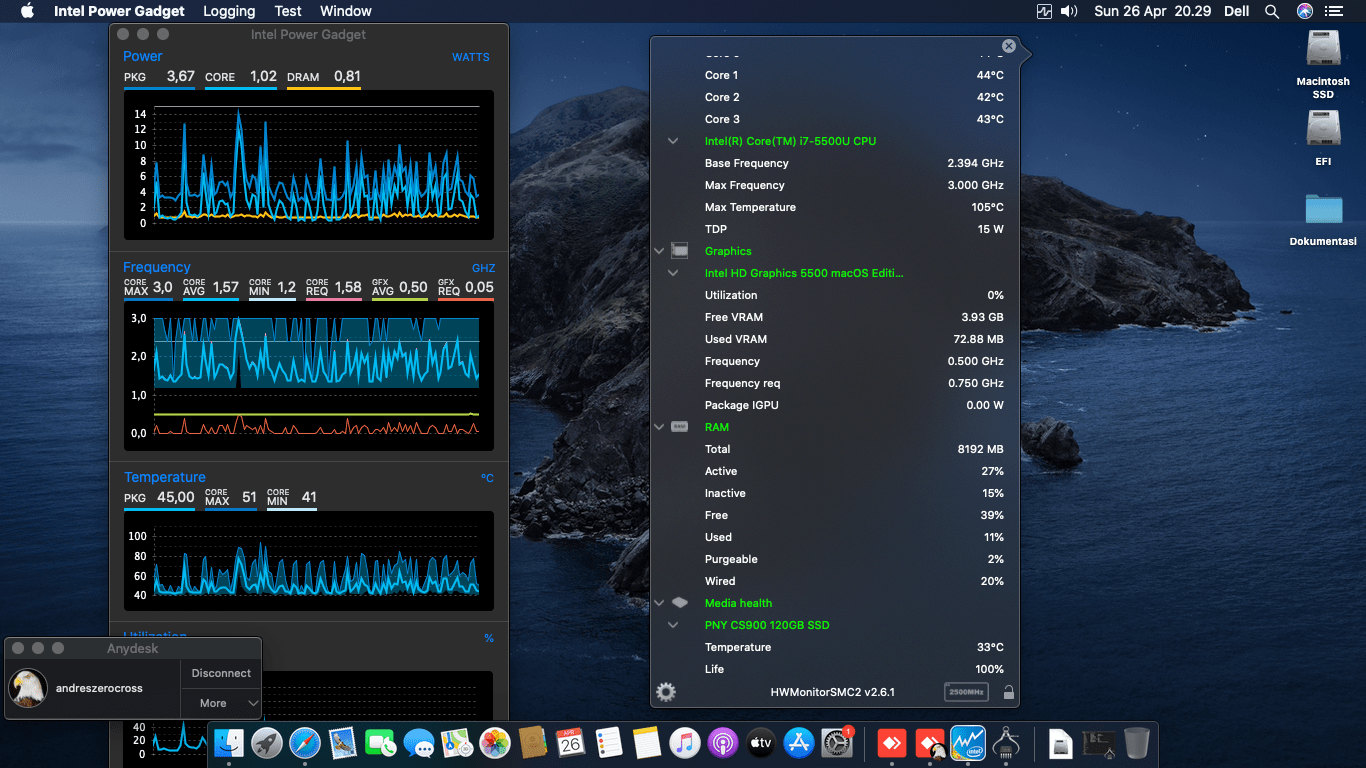The height and width of the screenshot is (768, 1366).
Task: Collapse the PNY CS900 120GB SSD group
Action: coord(673,625)
